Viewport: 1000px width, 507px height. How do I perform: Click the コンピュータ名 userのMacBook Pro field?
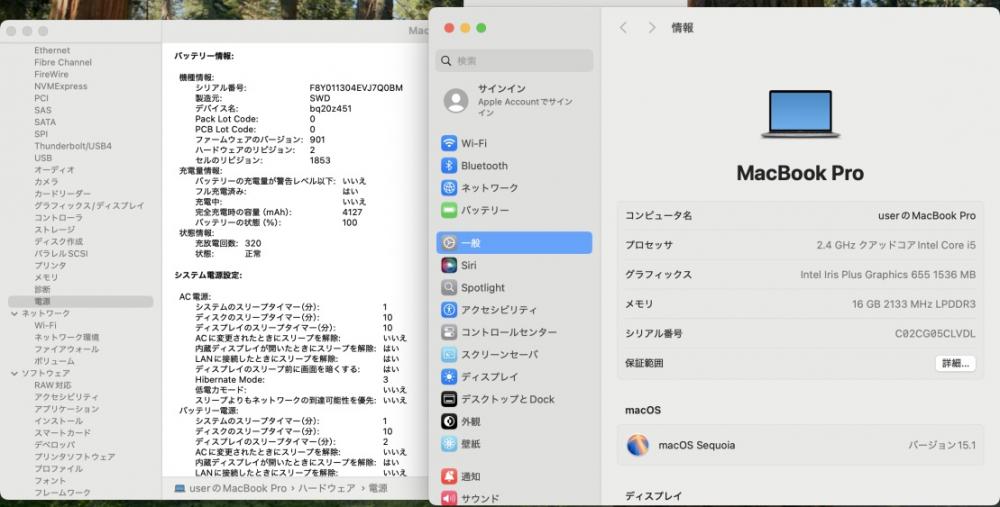800,216
